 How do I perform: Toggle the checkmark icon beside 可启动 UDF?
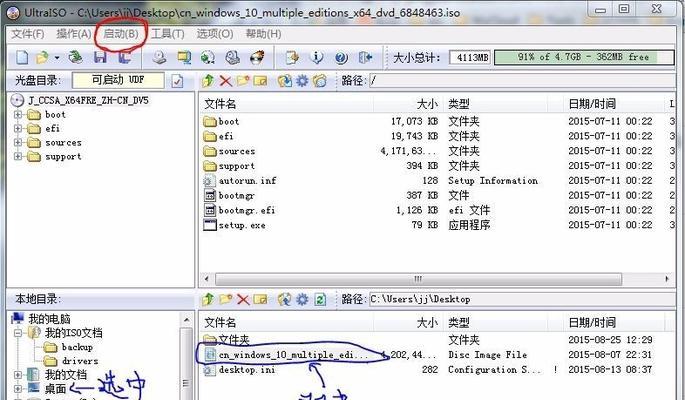[x=177, y=81]
